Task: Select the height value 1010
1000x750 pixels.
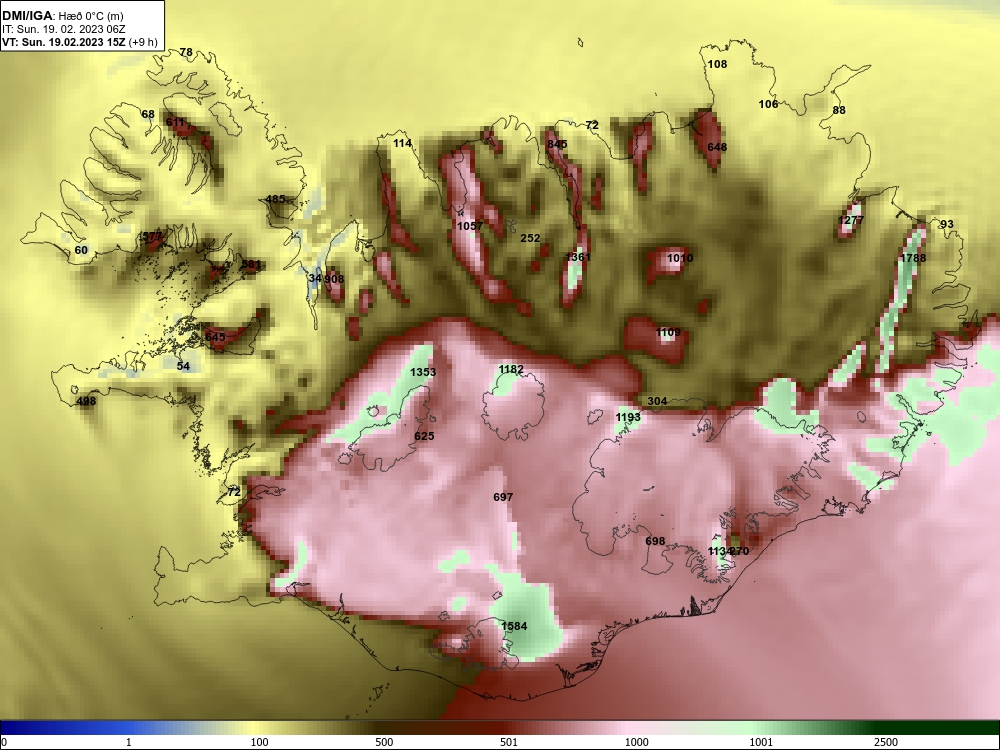Action: pos(680,258)
